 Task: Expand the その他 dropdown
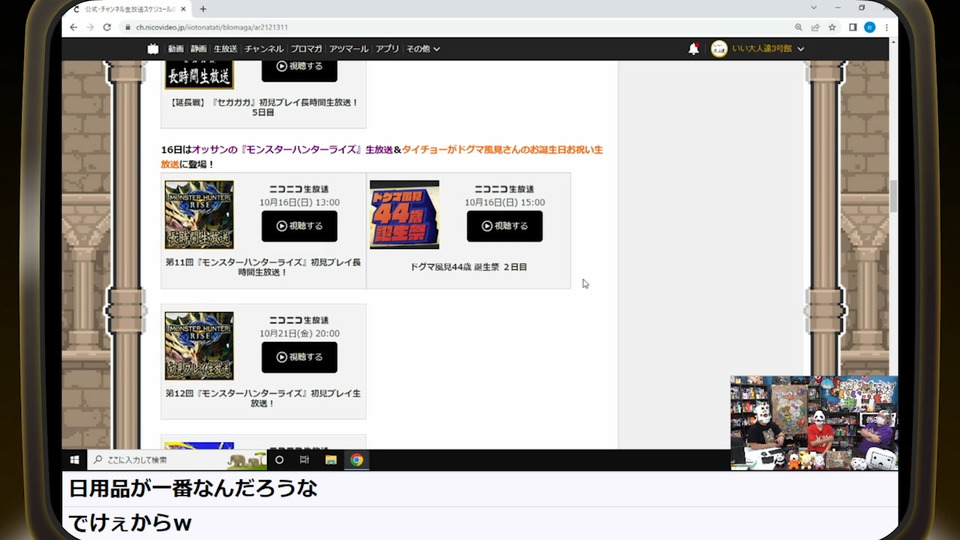(x=423, y=49)
